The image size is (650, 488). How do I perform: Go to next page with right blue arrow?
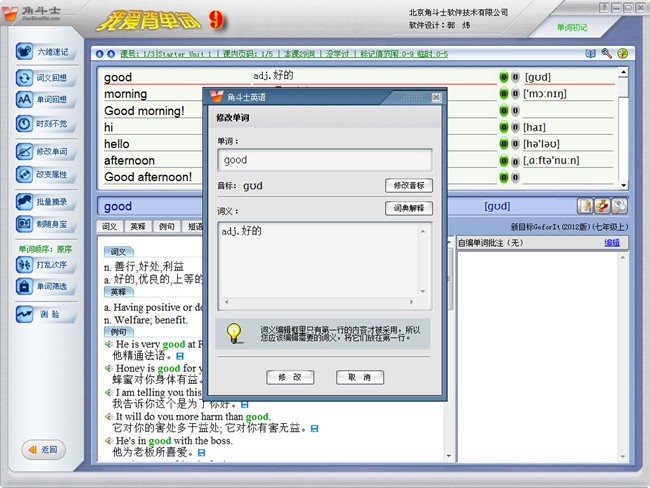[x=111, y=54]
